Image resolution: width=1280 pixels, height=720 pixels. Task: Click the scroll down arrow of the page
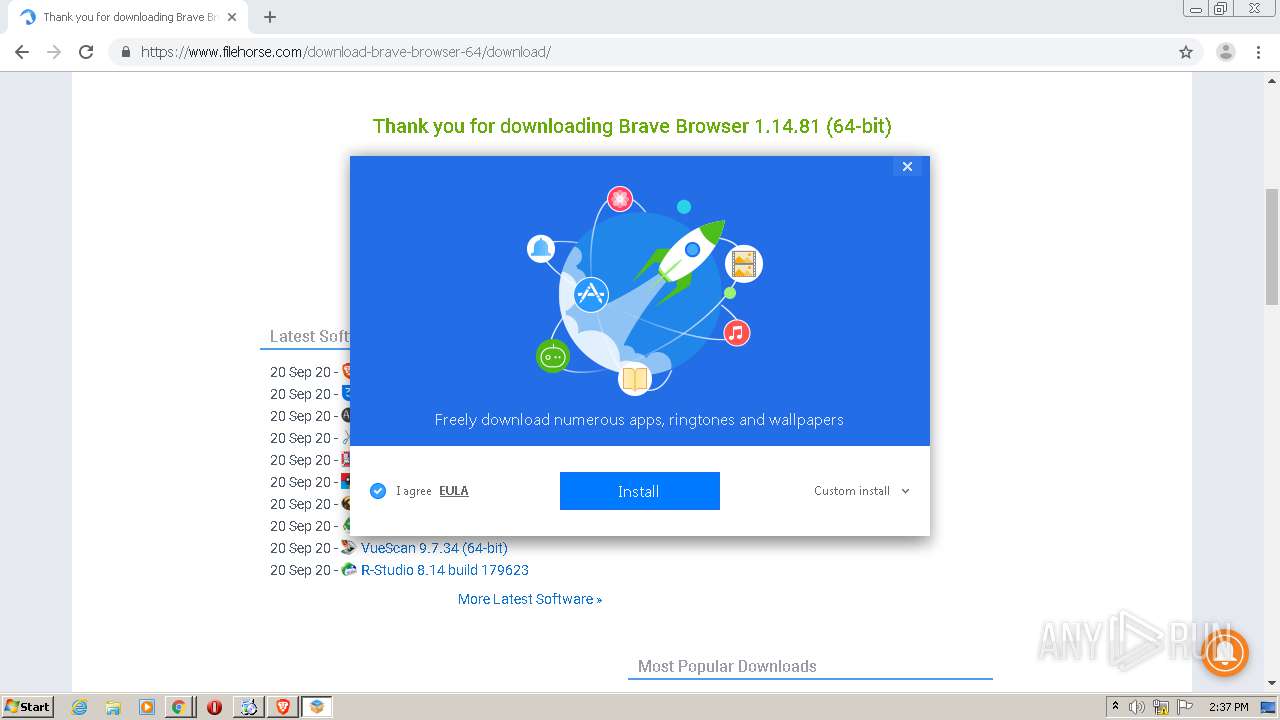[x=1272, y=684]
